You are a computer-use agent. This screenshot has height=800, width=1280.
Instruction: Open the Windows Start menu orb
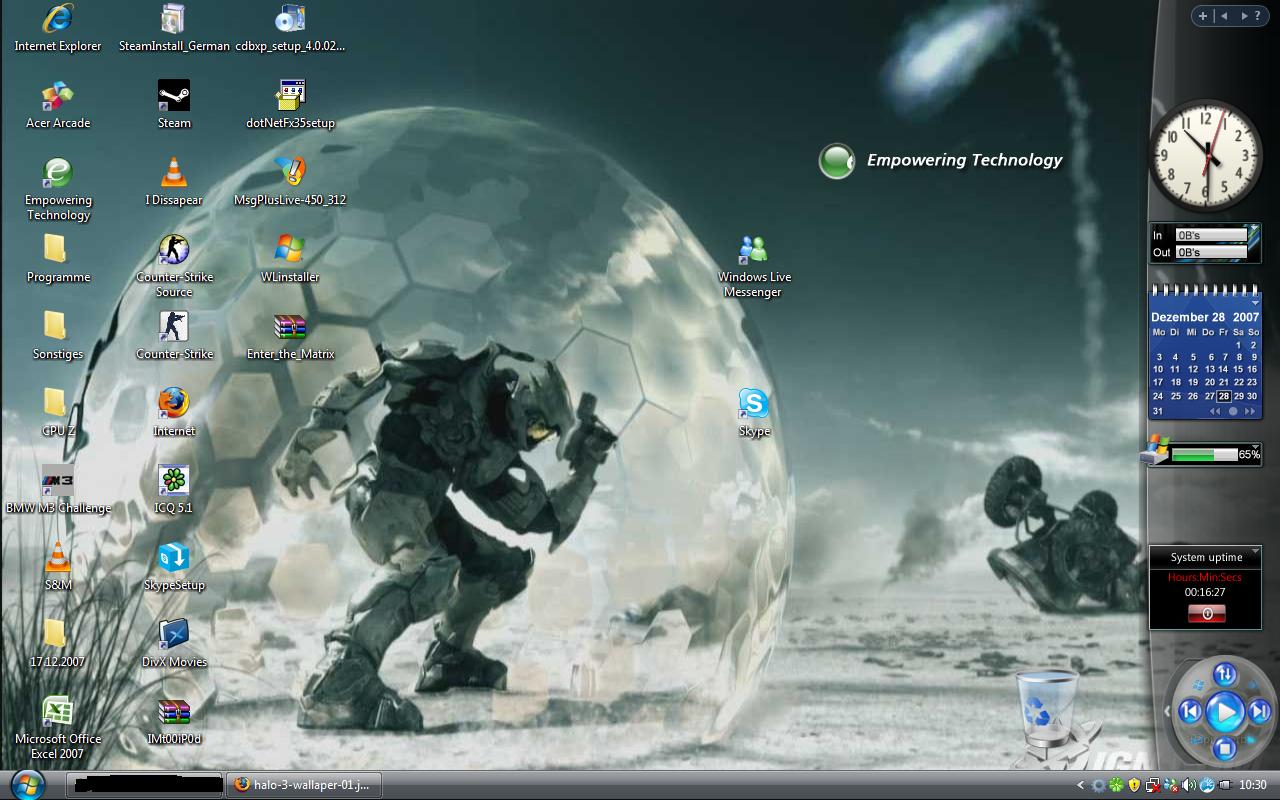pyautogui.click(x=27, y=785)
